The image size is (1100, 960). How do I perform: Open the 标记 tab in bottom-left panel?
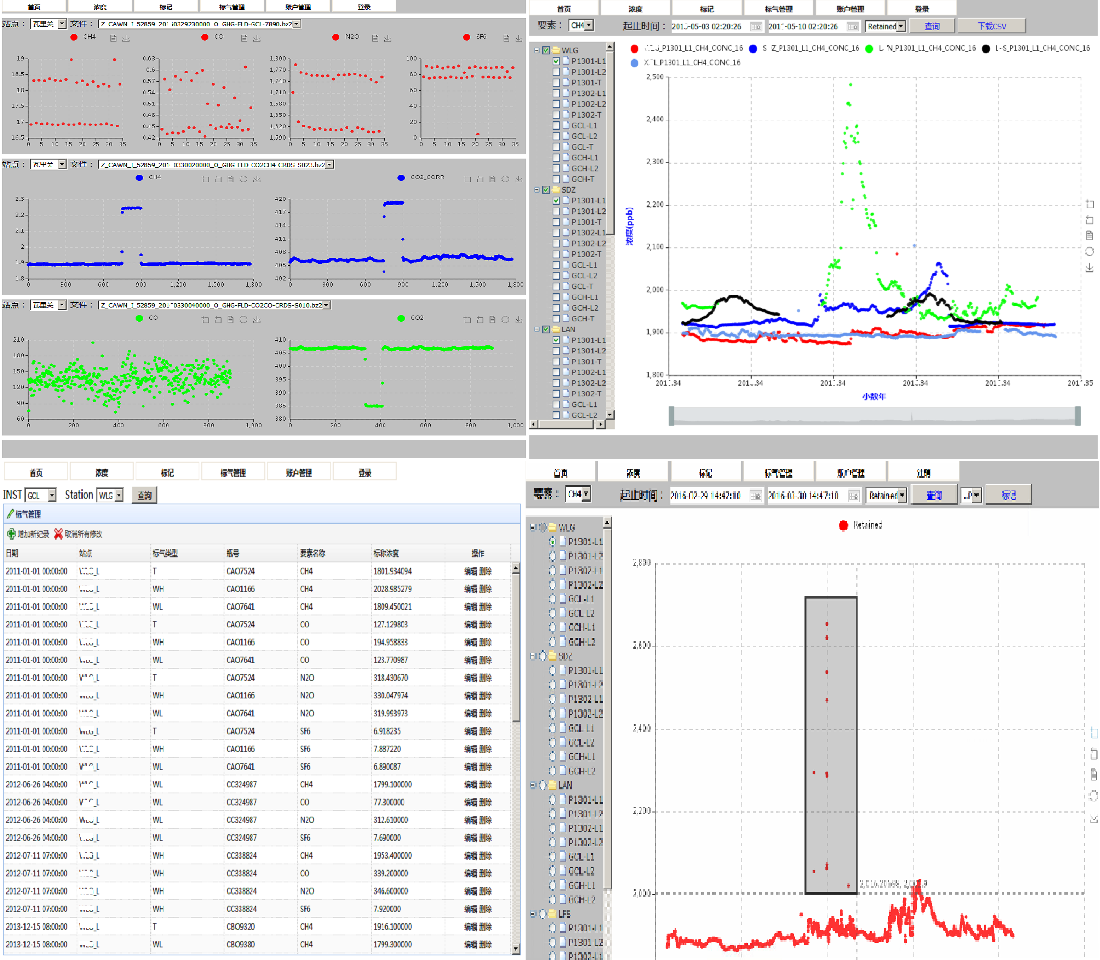click(169, 472)
